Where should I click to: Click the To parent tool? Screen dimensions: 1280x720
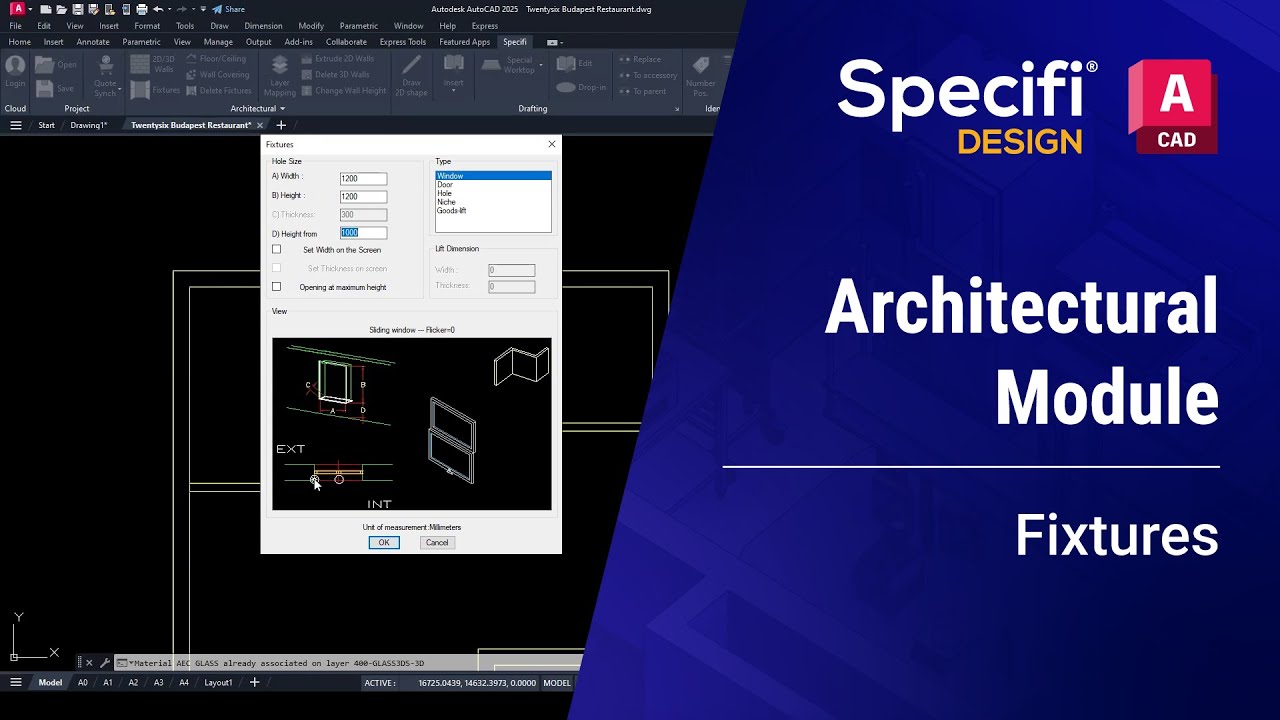[x=643, y=91]
